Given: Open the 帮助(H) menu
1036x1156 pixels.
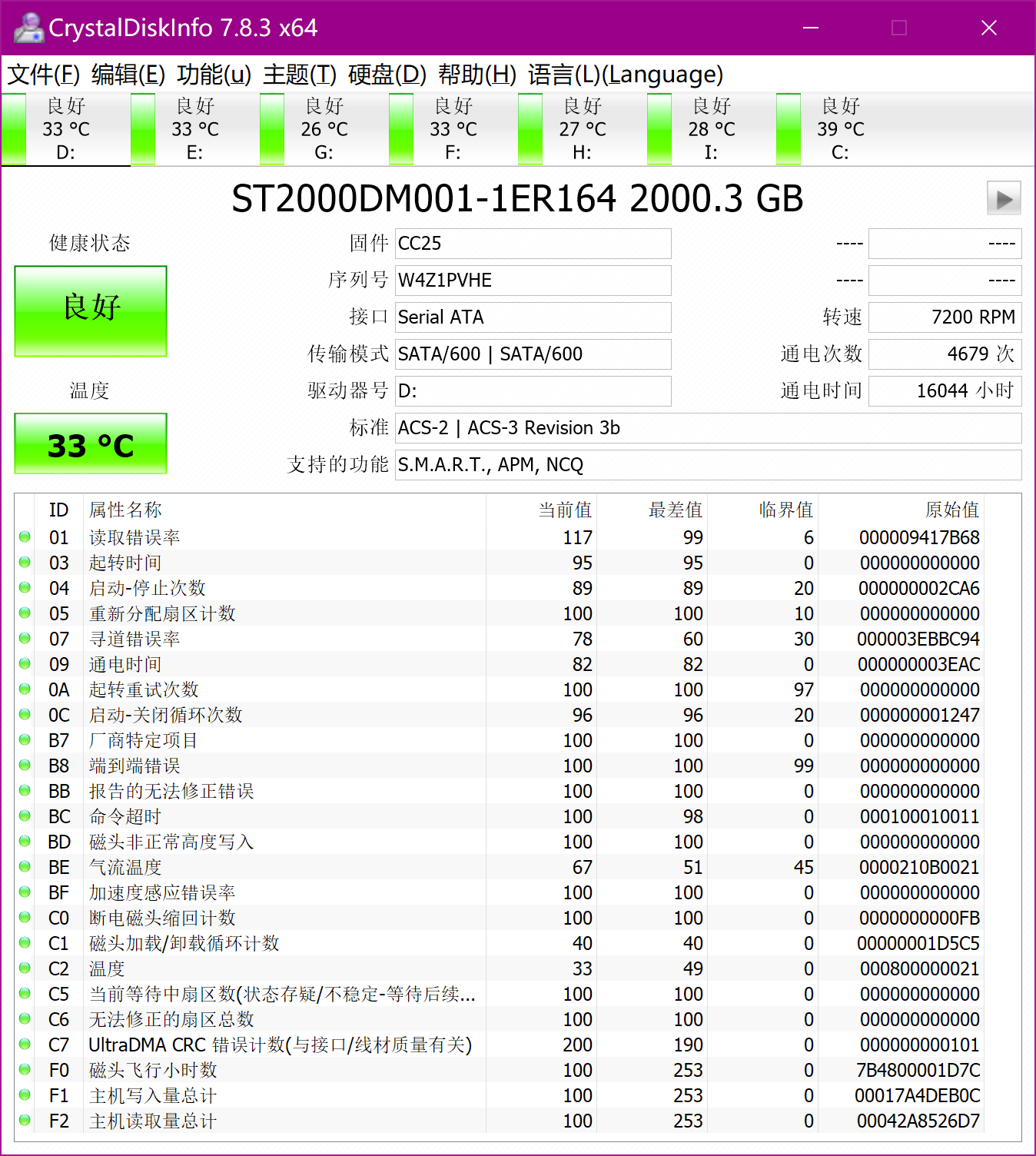Looking at the screenshot, I should (x=477, y=75).
